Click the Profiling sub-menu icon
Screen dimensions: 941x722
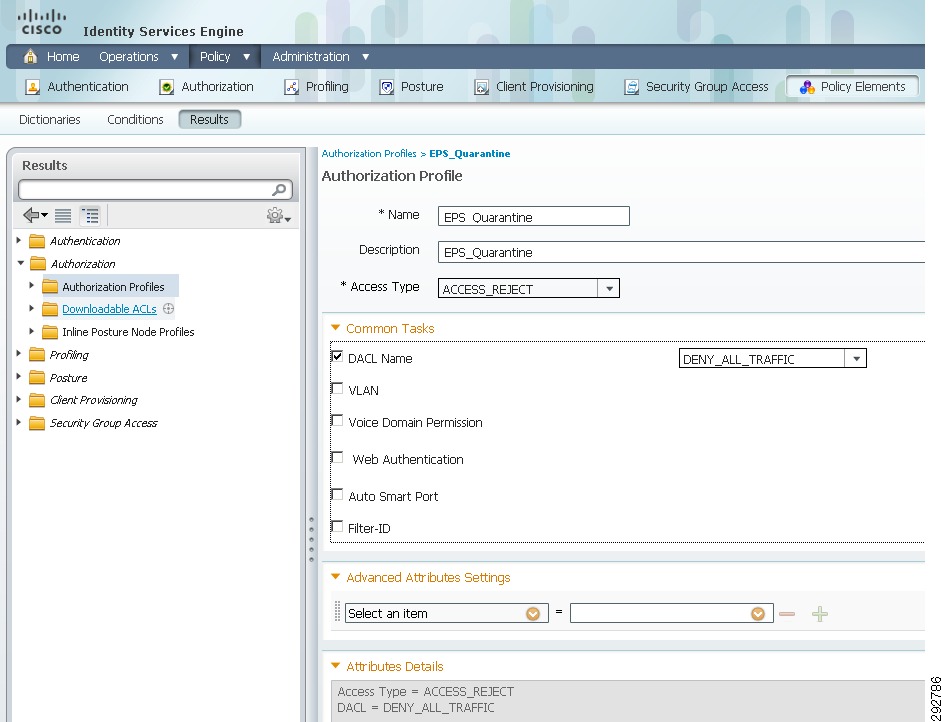click(x=291, y=87)
